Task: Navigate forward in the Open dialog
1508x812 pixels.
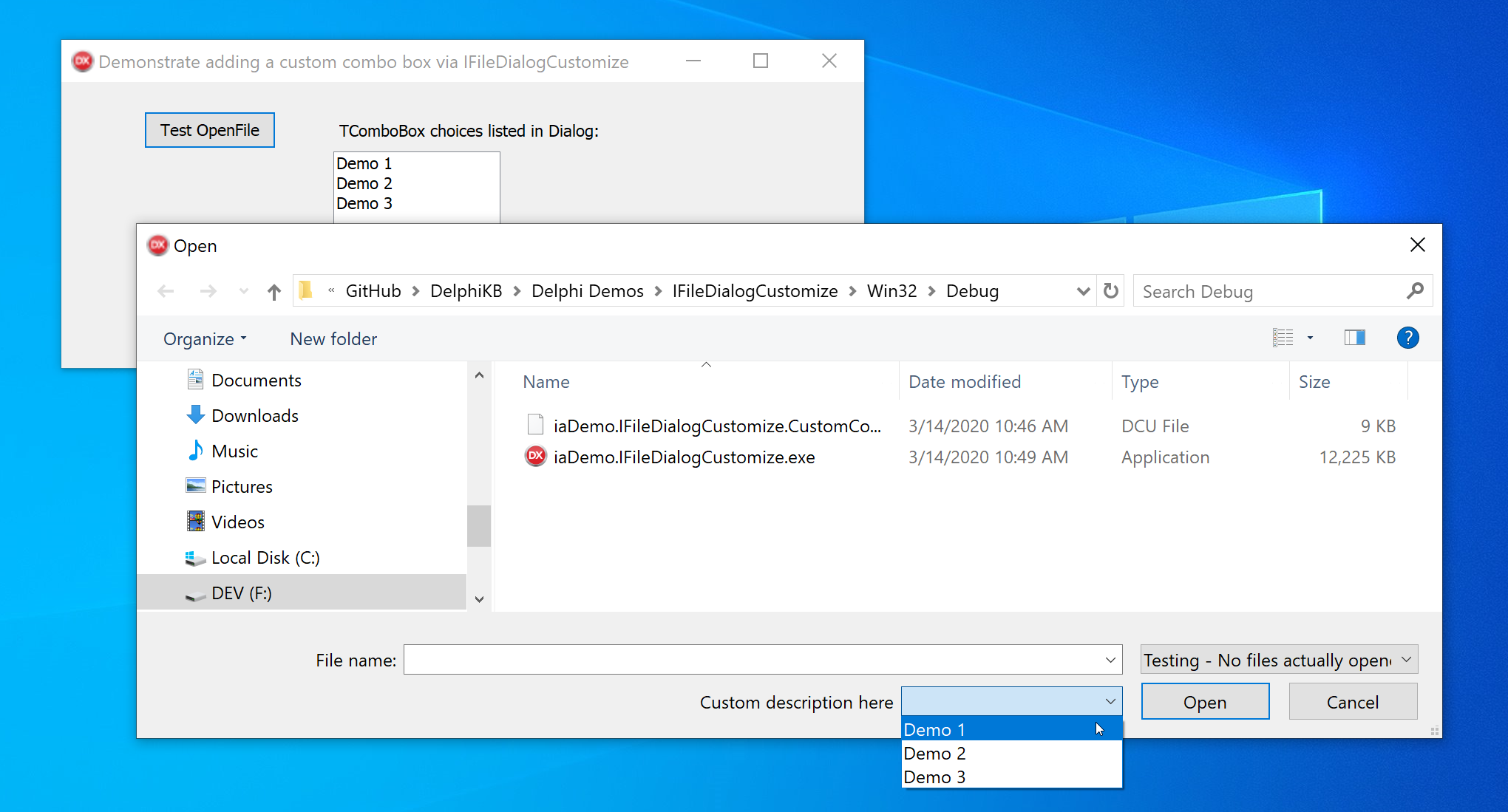Action: click(x=208, y=291)
